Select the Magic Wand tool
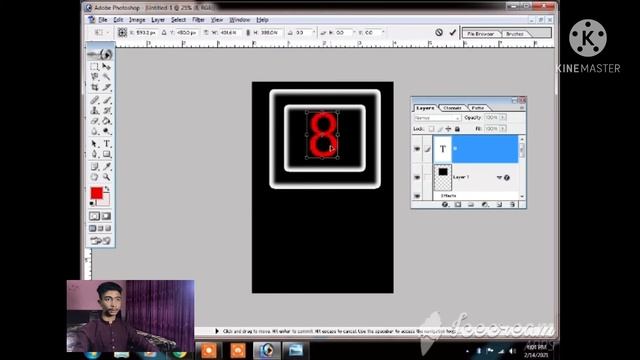 coord(107,77)
